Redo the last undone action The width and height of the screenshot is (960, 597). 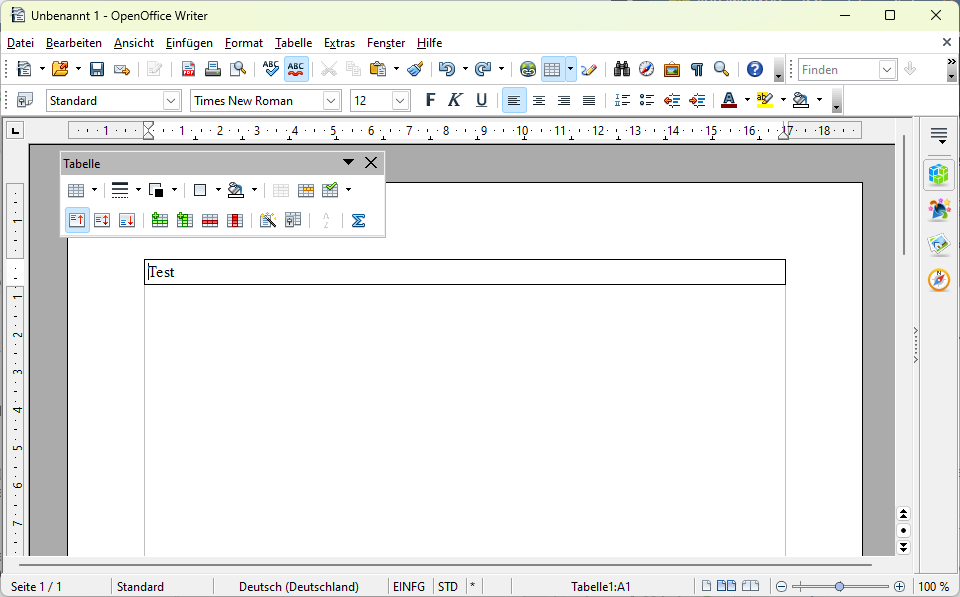point(483,69)
